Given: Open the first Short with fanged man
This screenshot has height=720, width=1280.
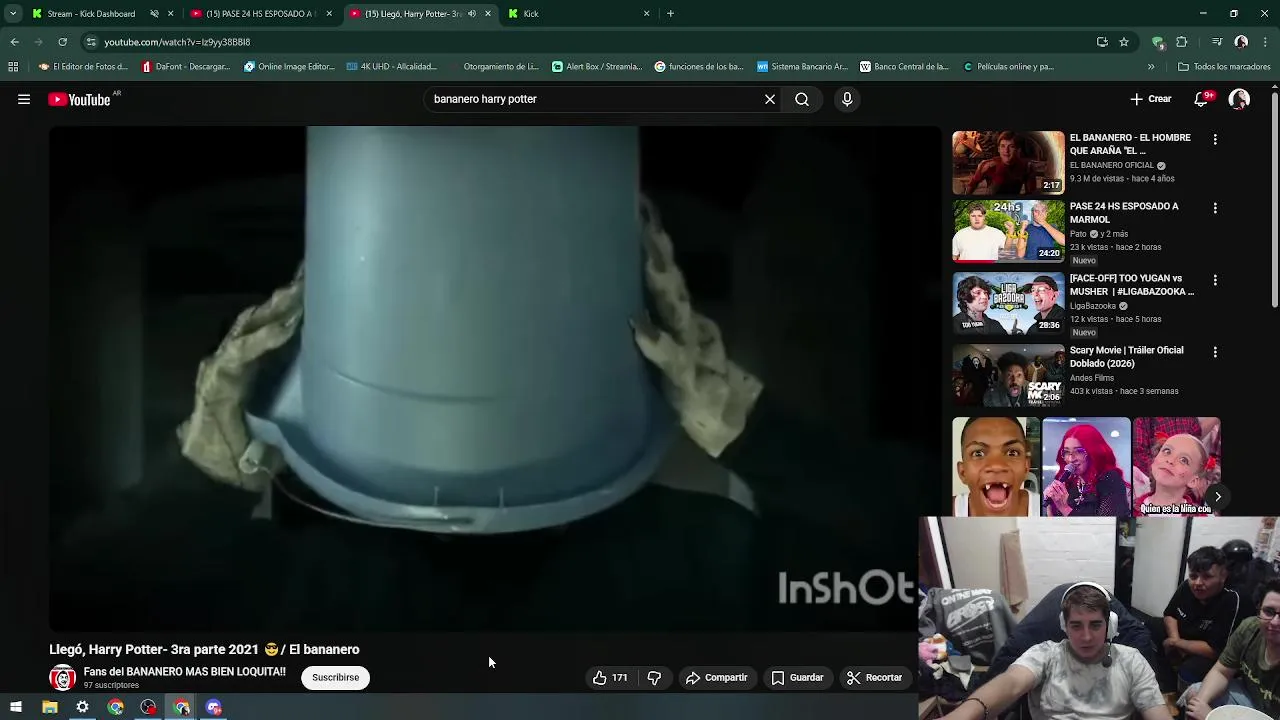Looking at the screenshot, I should 995,467.
